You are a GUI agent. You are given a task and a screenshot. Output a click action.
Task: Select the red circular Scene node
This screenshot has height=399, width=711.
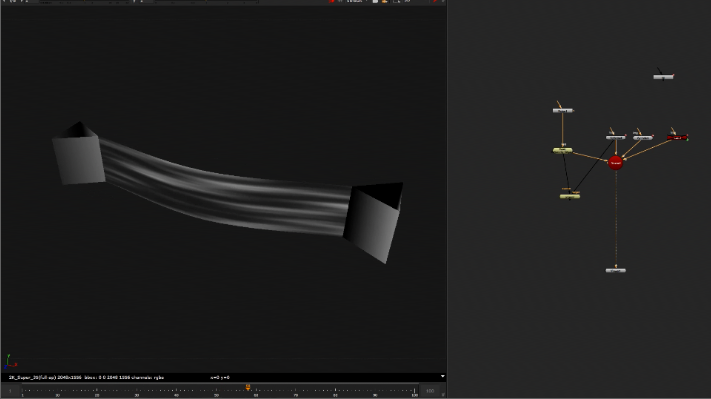tap(615, 163)
